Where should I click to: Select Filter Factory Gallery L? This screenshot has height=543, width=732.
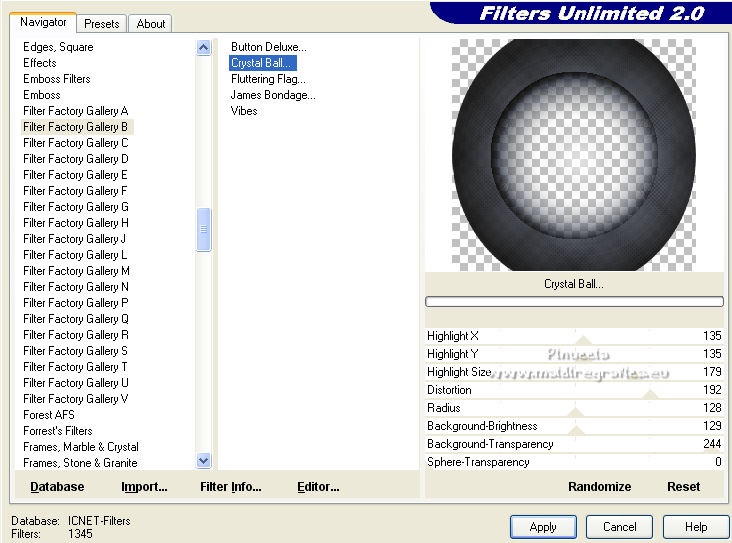tap(75, 255)
